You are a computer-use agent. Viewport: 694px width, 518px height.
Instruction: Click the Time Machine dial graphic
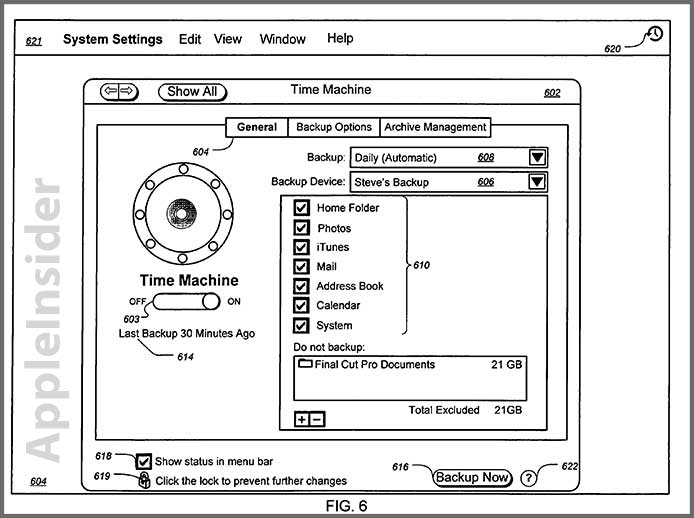(x=183, y=213)
